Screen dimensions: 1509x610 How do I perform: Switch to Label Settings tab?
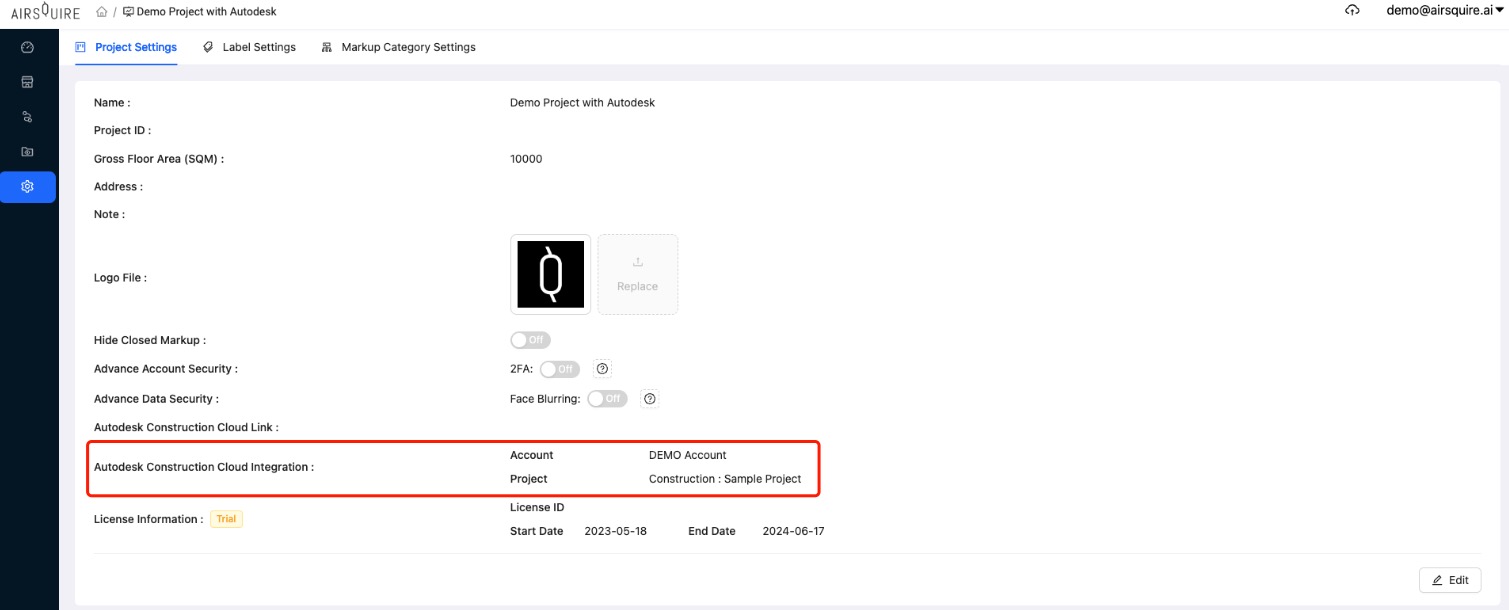(249, 47)
